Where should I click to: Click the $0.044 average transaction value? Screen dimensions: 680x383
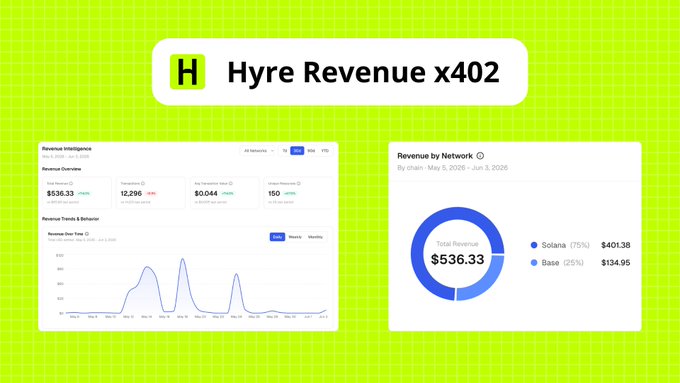point(206,193)
